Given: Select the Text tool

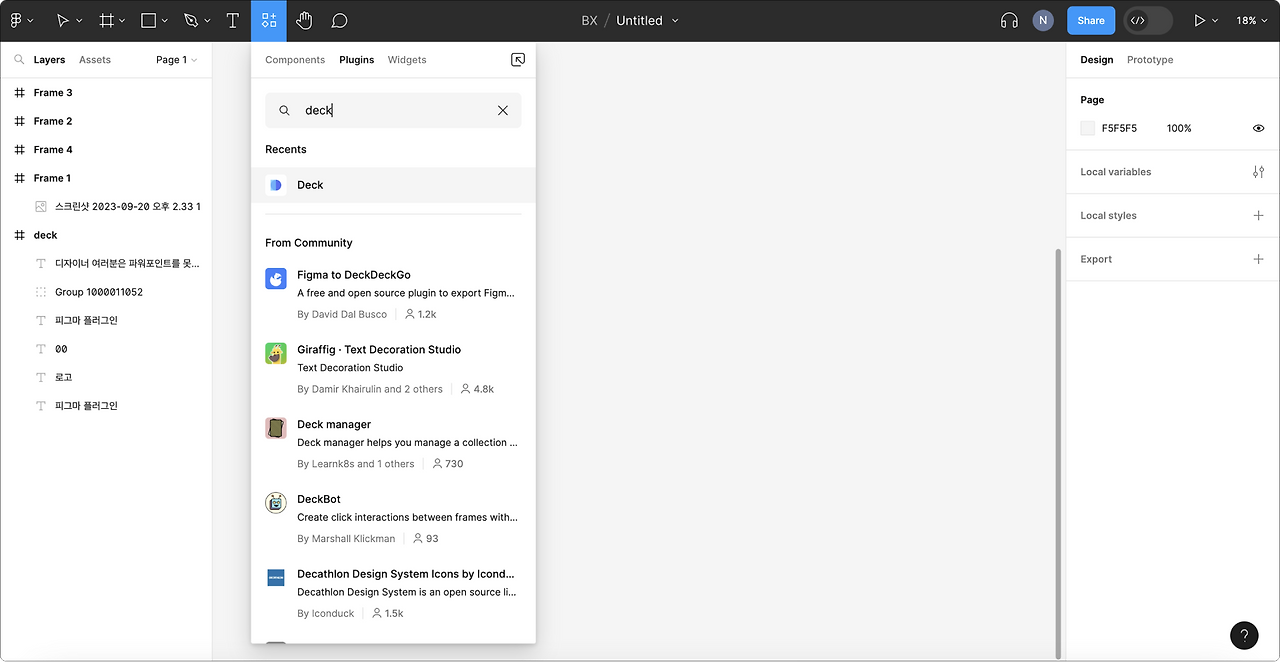Looking at the screenshot, I should (x=233, y=20).
